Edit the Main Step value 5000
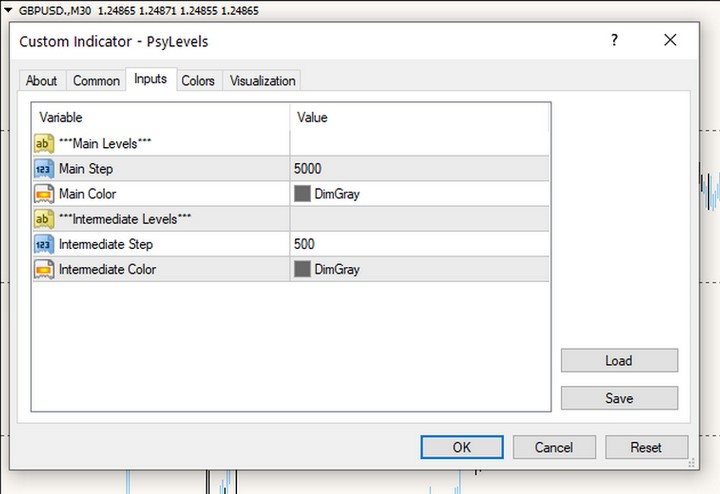The width and height of the screenshot is (720, 494). pyautogui.click(x=419, y=168)
